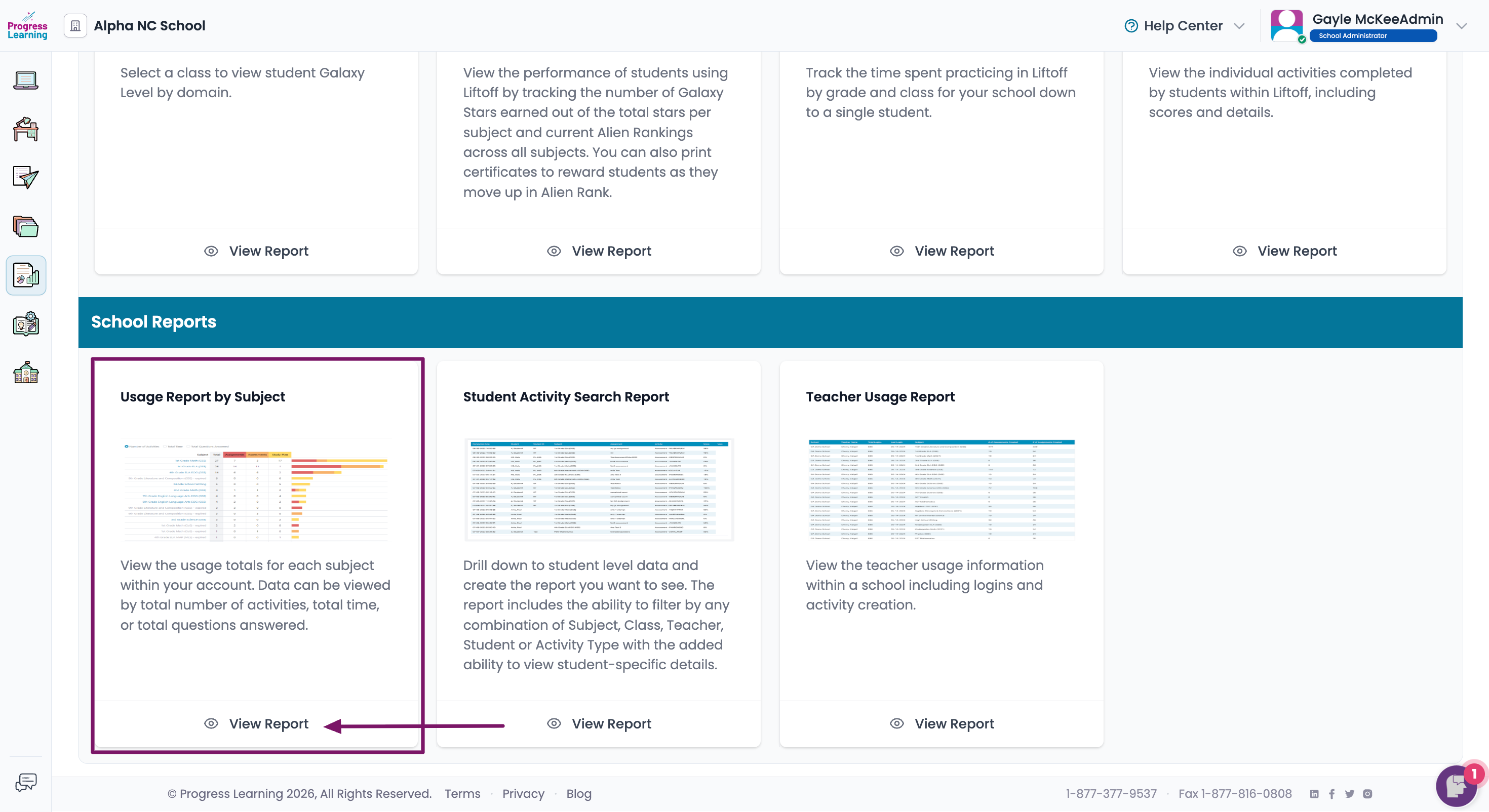Viewport: 1489px width, 812px height.
Task: Click the Student Activity Search Report title
Action: point(566,397)
